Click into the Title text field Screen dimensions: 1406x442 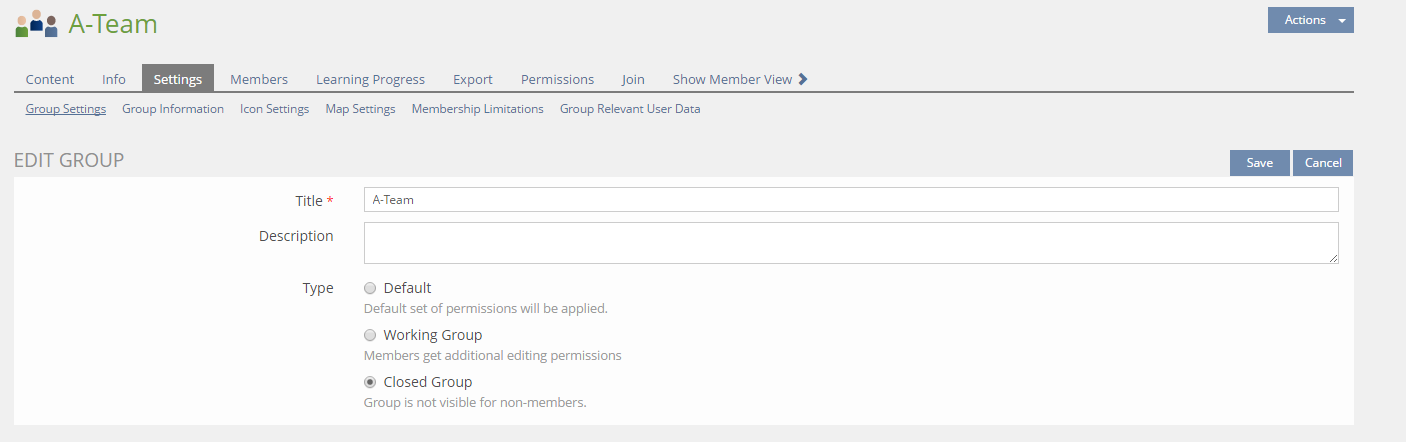tap(850, 200)
